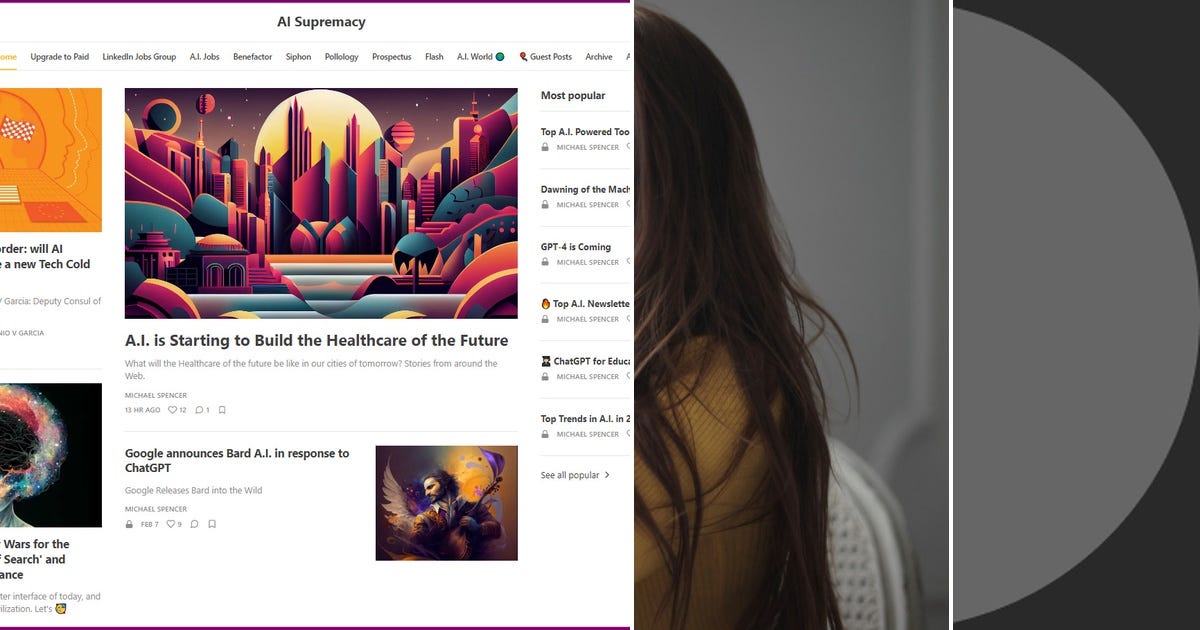Screen dimensions: 1200x630
Task: Open the Top Trends in A.I. popular post
Action: (585, 419)
